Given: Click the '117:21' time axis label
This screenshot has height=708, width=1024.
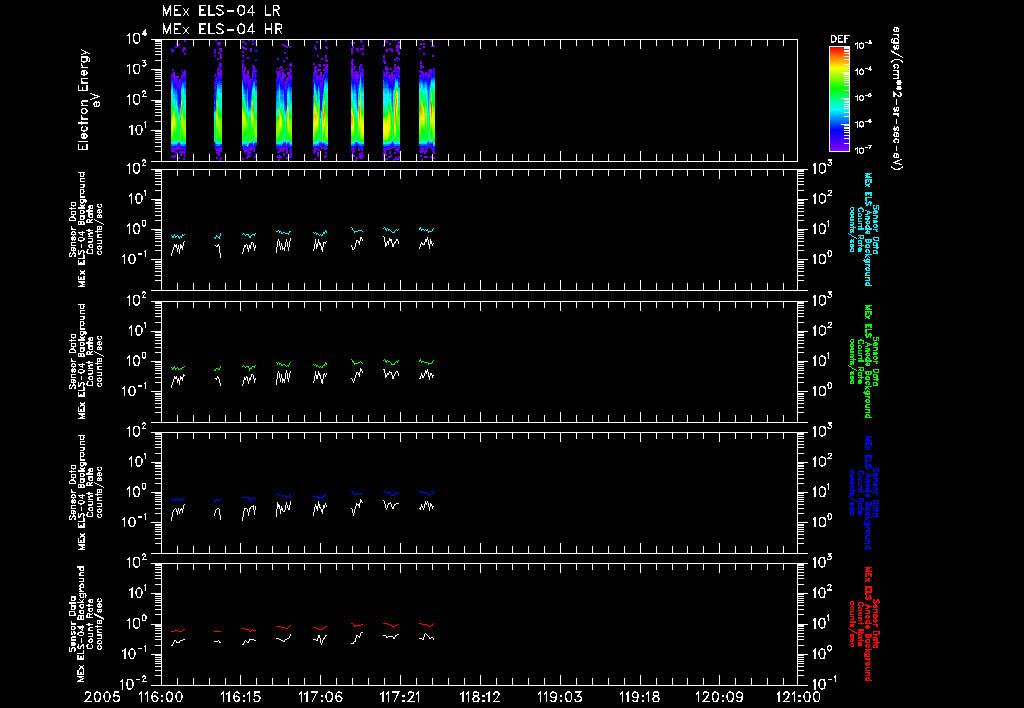Looking at the screenshot, I should click(400, 697).
